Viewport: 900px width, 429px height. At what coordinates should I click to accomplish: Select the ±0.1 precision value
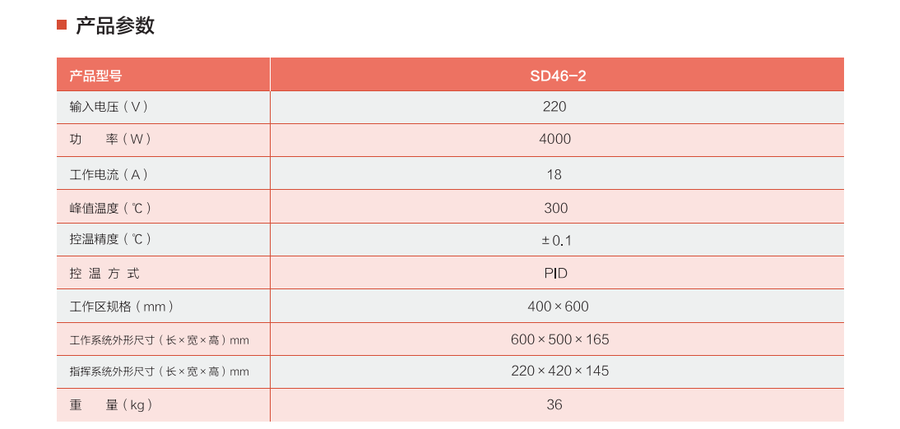pos(556,241)
